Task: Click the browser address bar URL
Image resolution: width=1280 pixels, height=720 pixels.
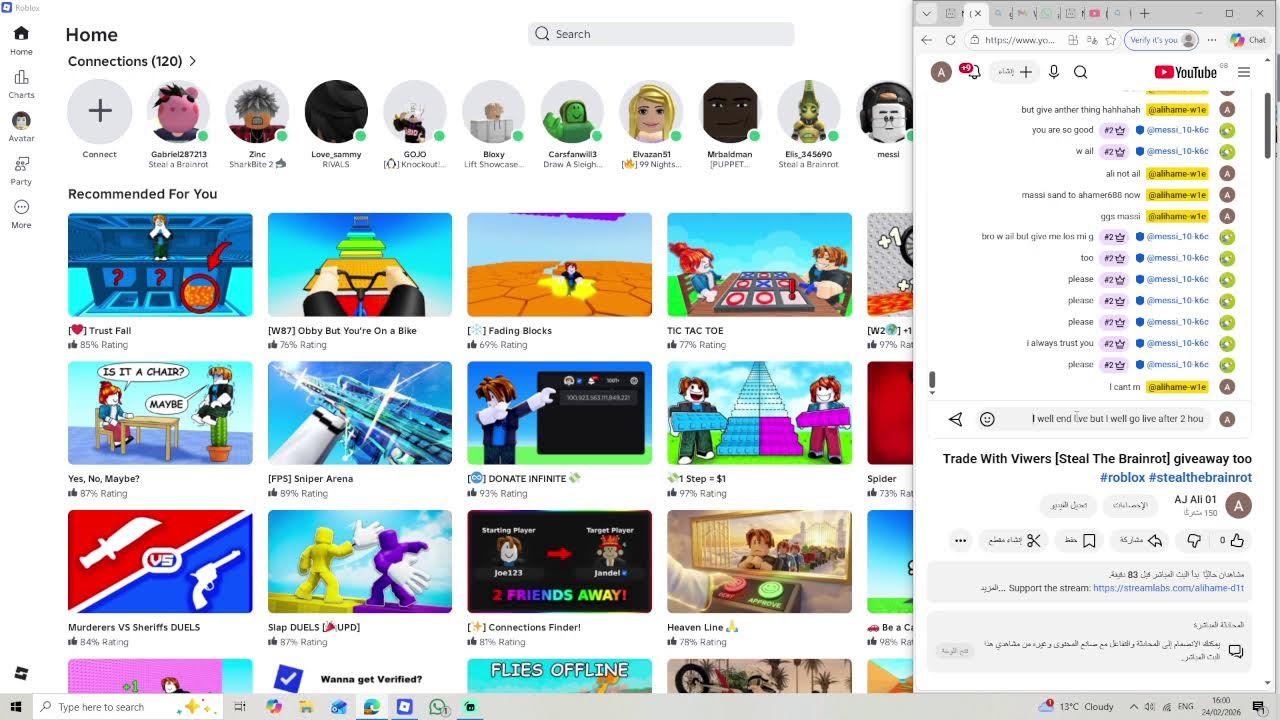Action: click(1019, 40)
